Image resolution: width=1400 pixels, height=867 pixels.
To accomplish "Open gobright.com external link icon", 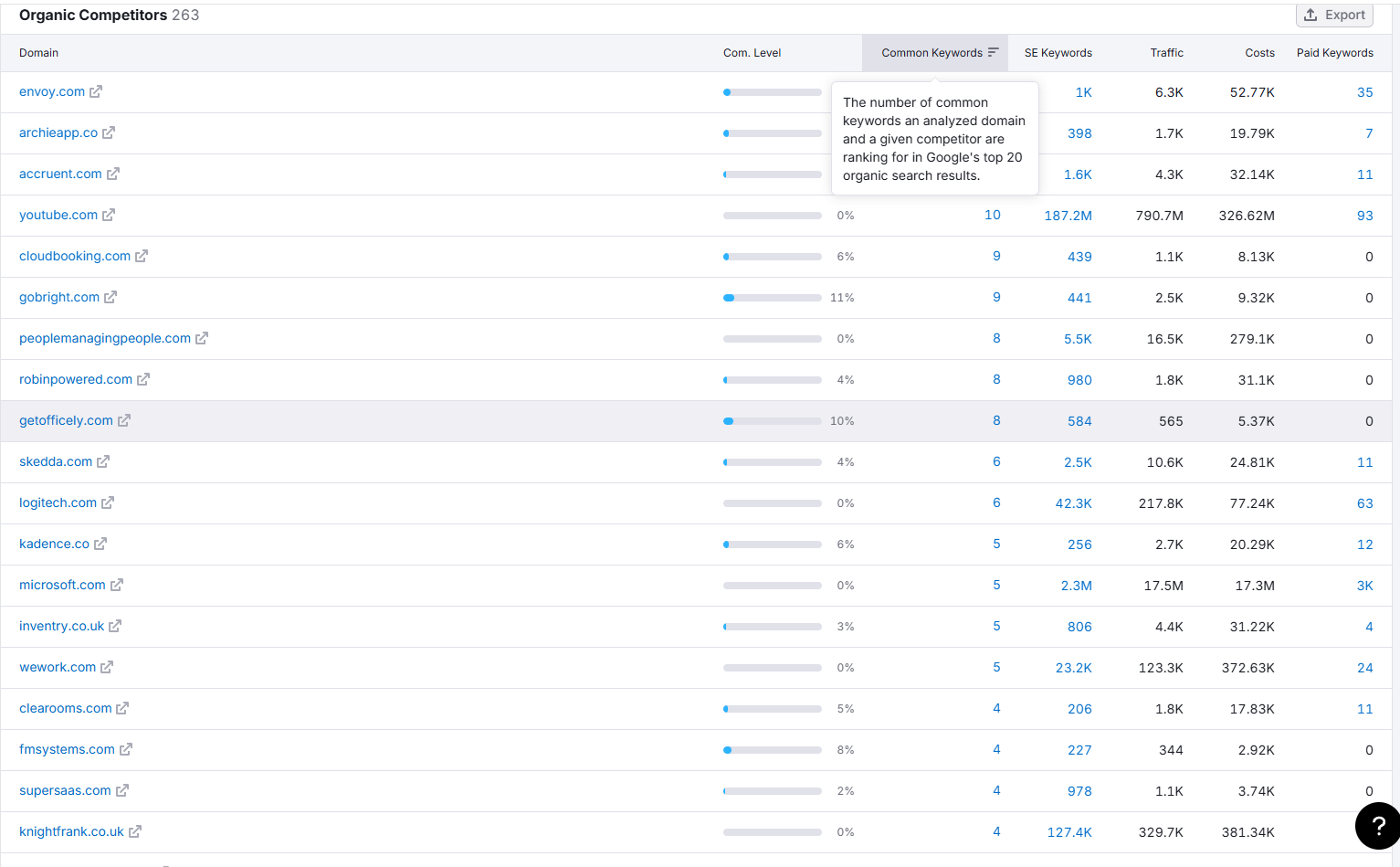I will (111, 297).
